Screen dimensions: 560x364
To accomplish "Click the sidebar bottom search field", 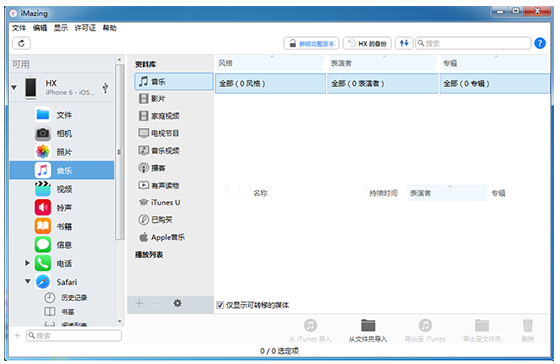I will tap(74, 335).
